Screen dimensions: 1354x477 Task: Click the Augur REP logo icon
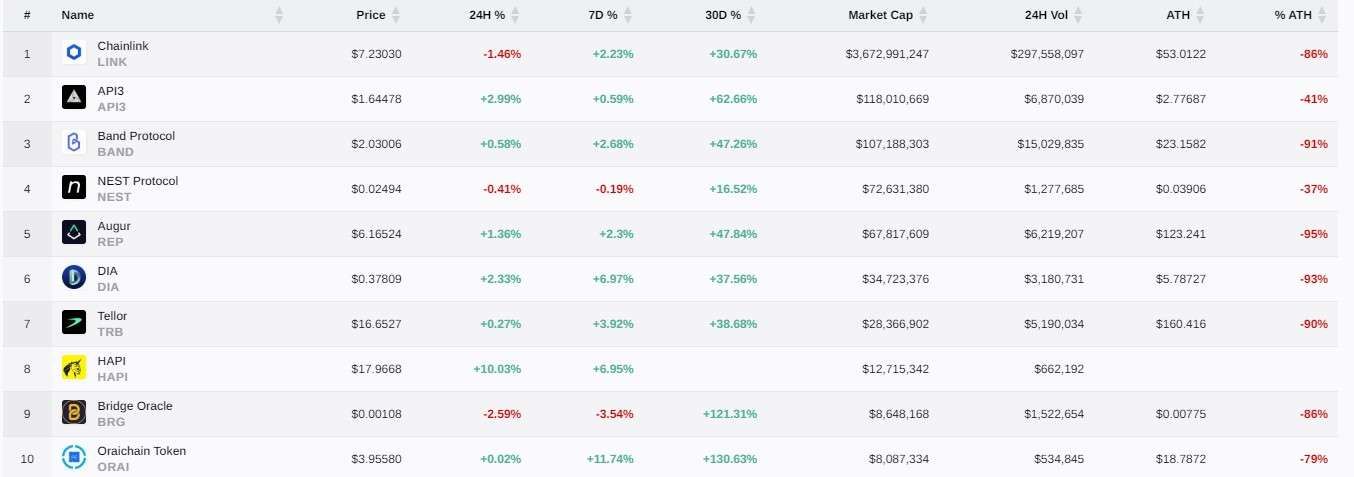coord(74,233)
